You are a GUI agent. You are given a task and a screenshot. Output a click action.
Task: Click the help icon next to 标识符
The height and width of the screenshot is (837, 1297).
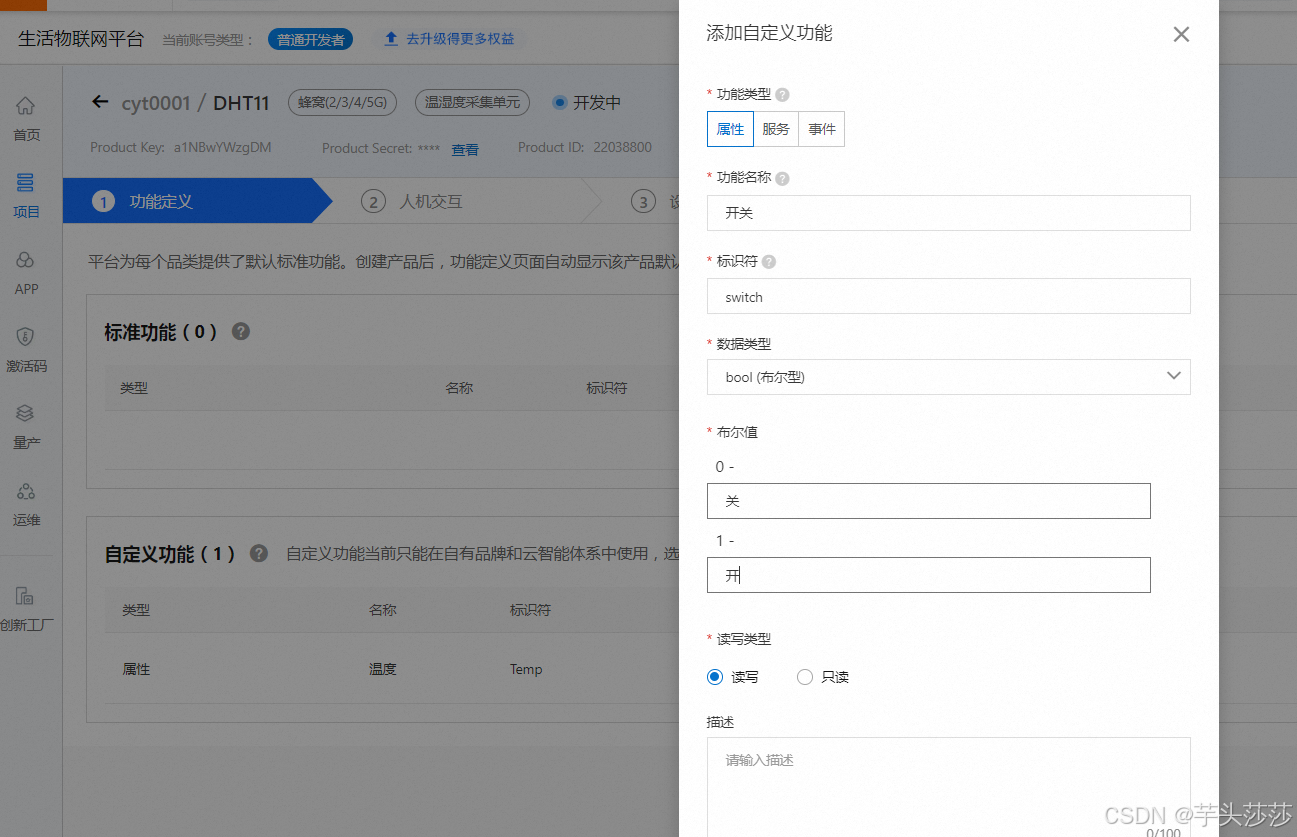(767, 261)
